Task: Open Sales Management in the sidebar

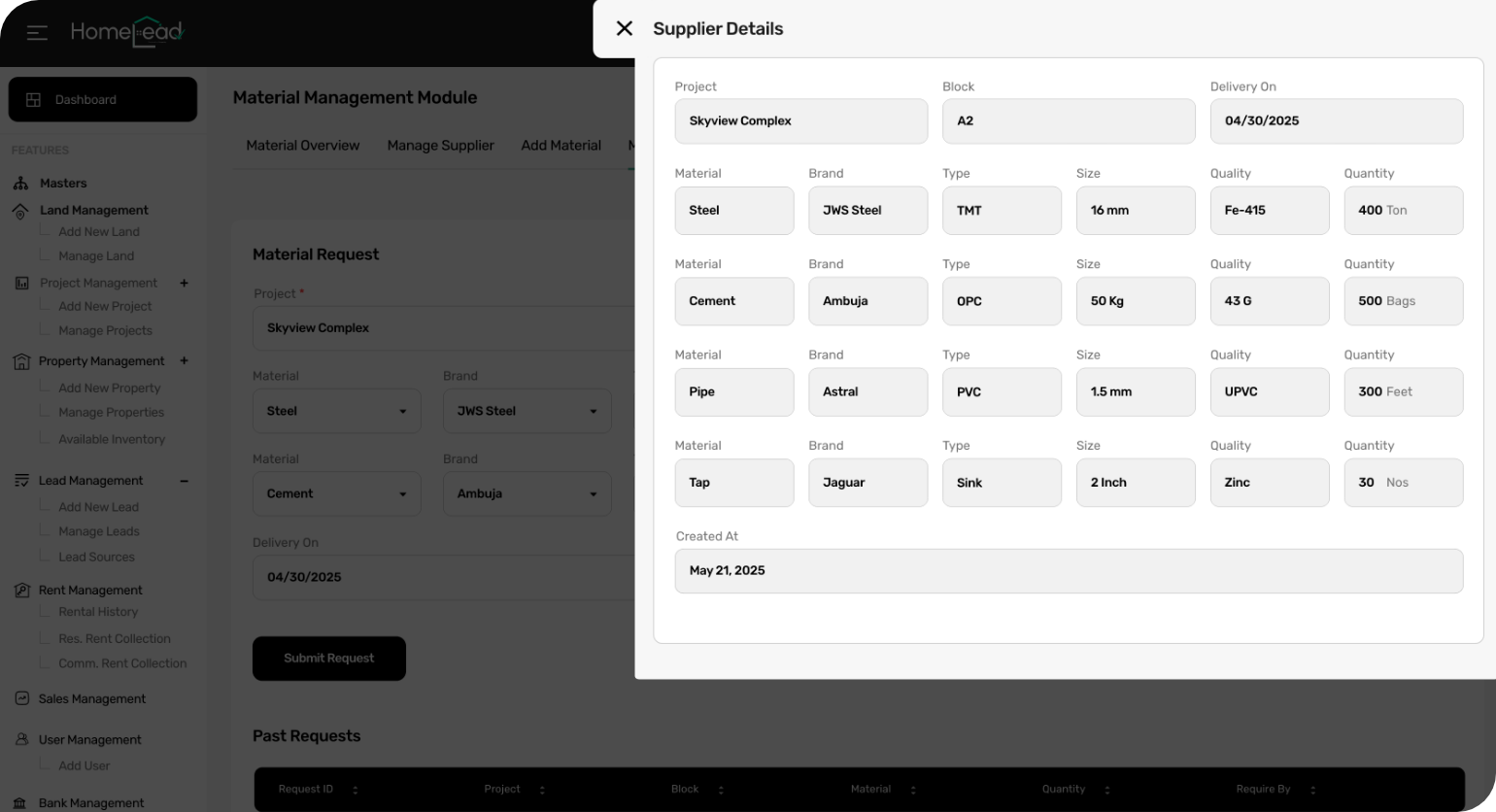Action: [92, 698]
